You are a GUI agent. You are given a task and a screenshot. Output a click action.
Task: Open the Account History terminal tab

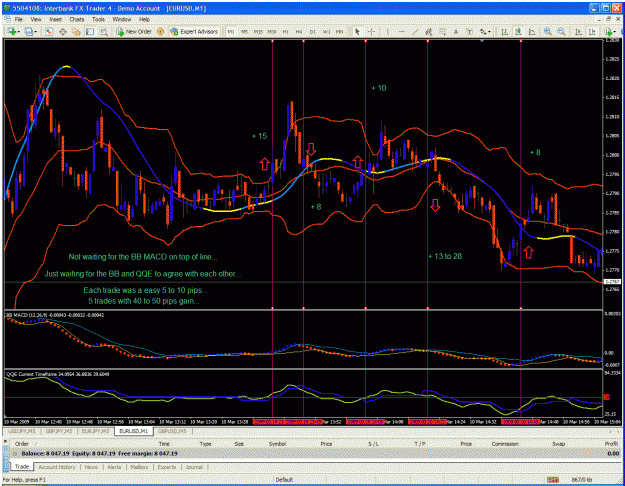(57, 467)
